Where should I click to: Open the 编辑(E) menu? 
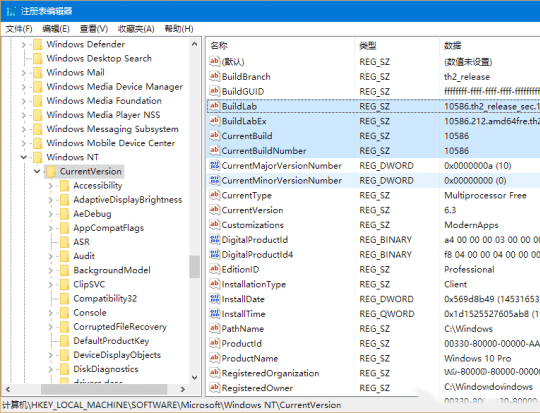click(x=56, y=29)
